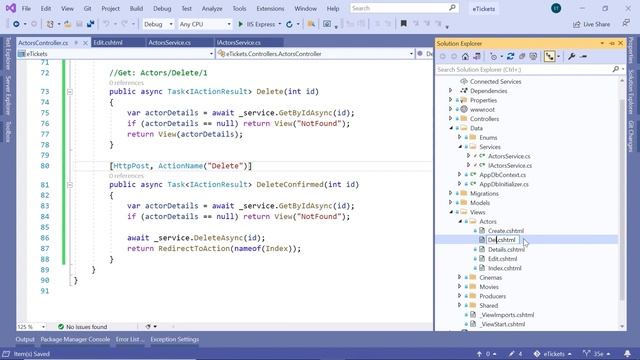Click the No issues found indicator
This screenshot has height=360, width=640.
click(82, 327)
